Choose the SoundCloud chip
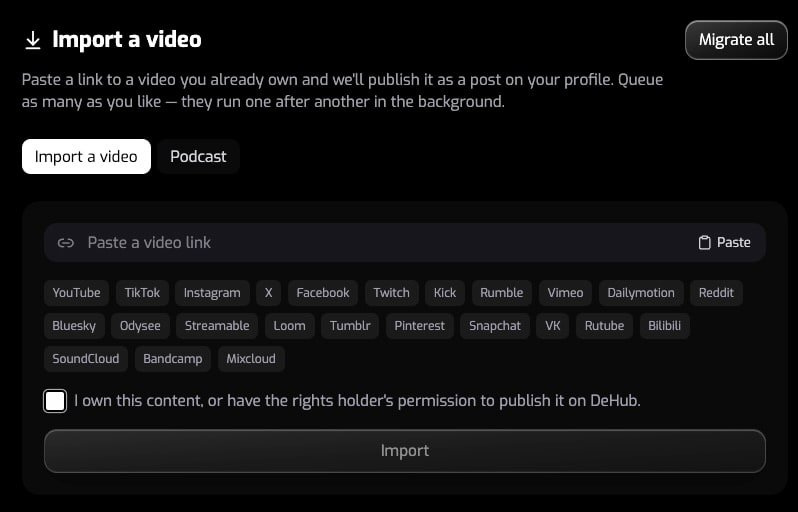The image size is (798, 512). coord(86,359)
